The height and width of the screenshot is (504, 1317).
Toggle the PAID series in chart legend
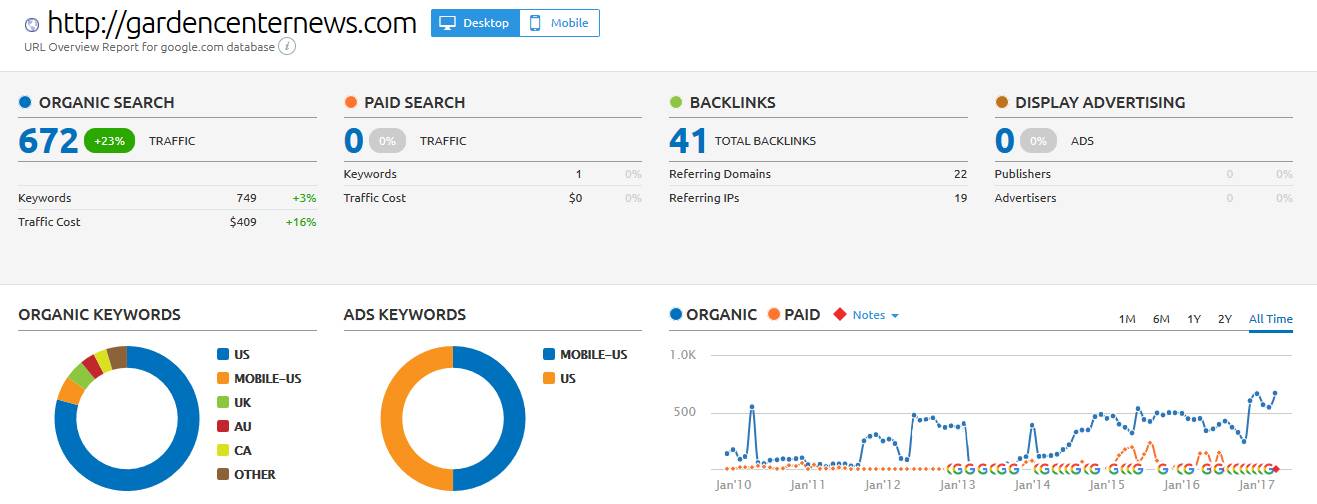click(x=794, y=314)
